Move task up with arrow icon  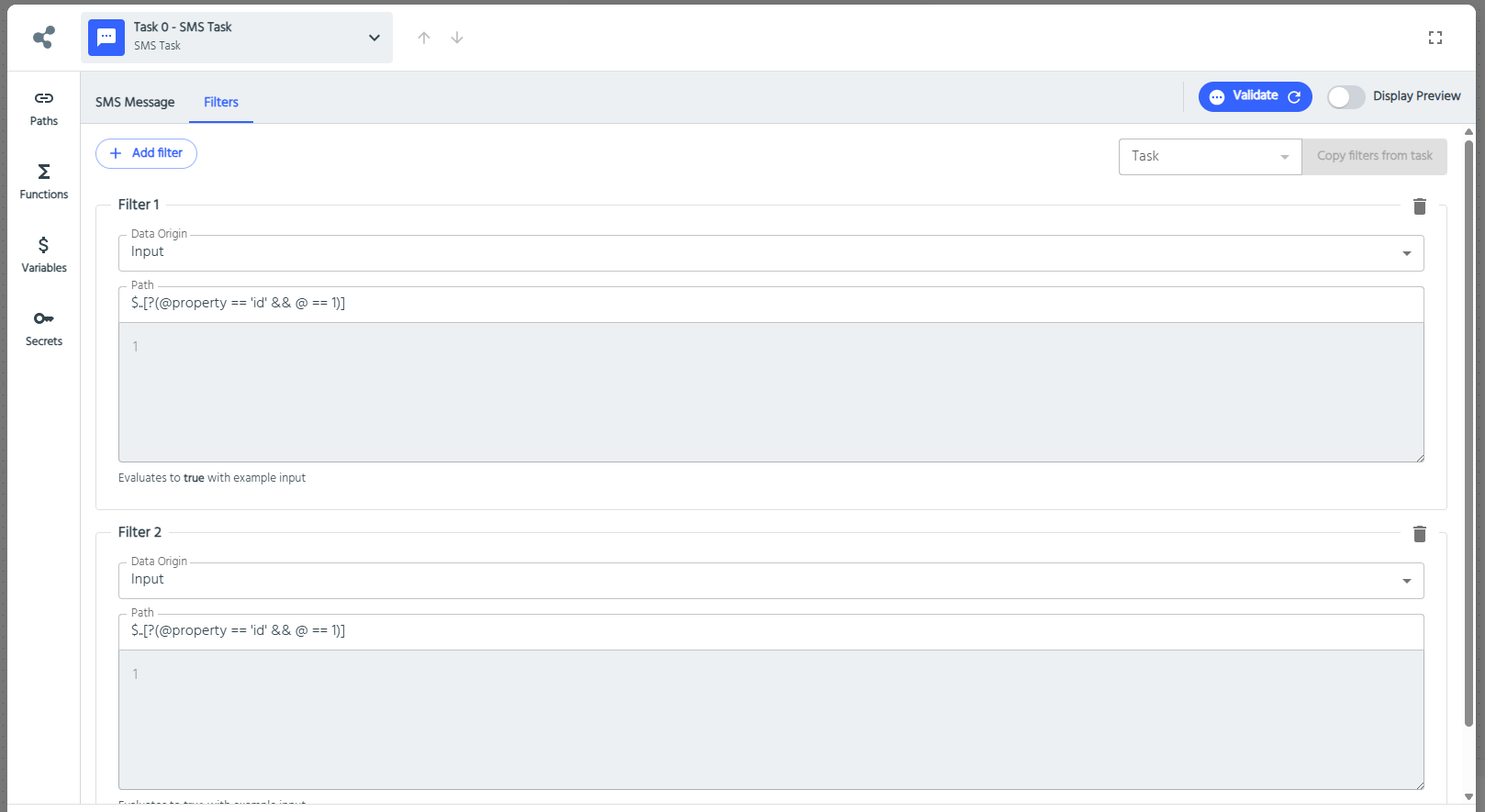(424, 38)
